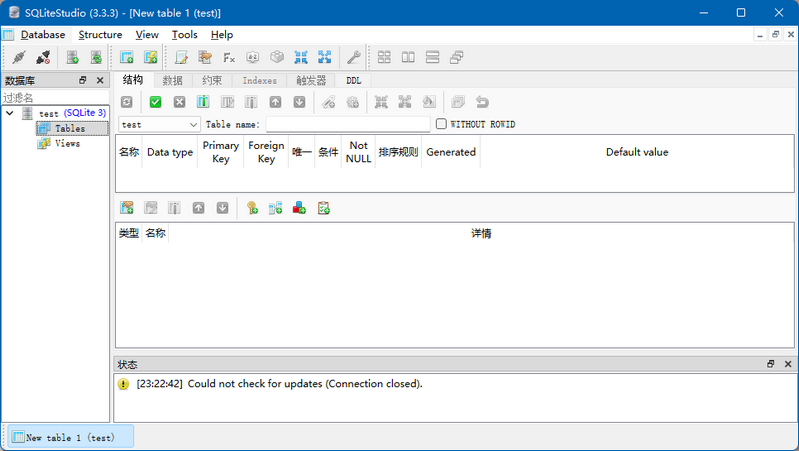Select Tables in the database tree
The width and height of the screenshot is (799, 451).
click(71, 128)
